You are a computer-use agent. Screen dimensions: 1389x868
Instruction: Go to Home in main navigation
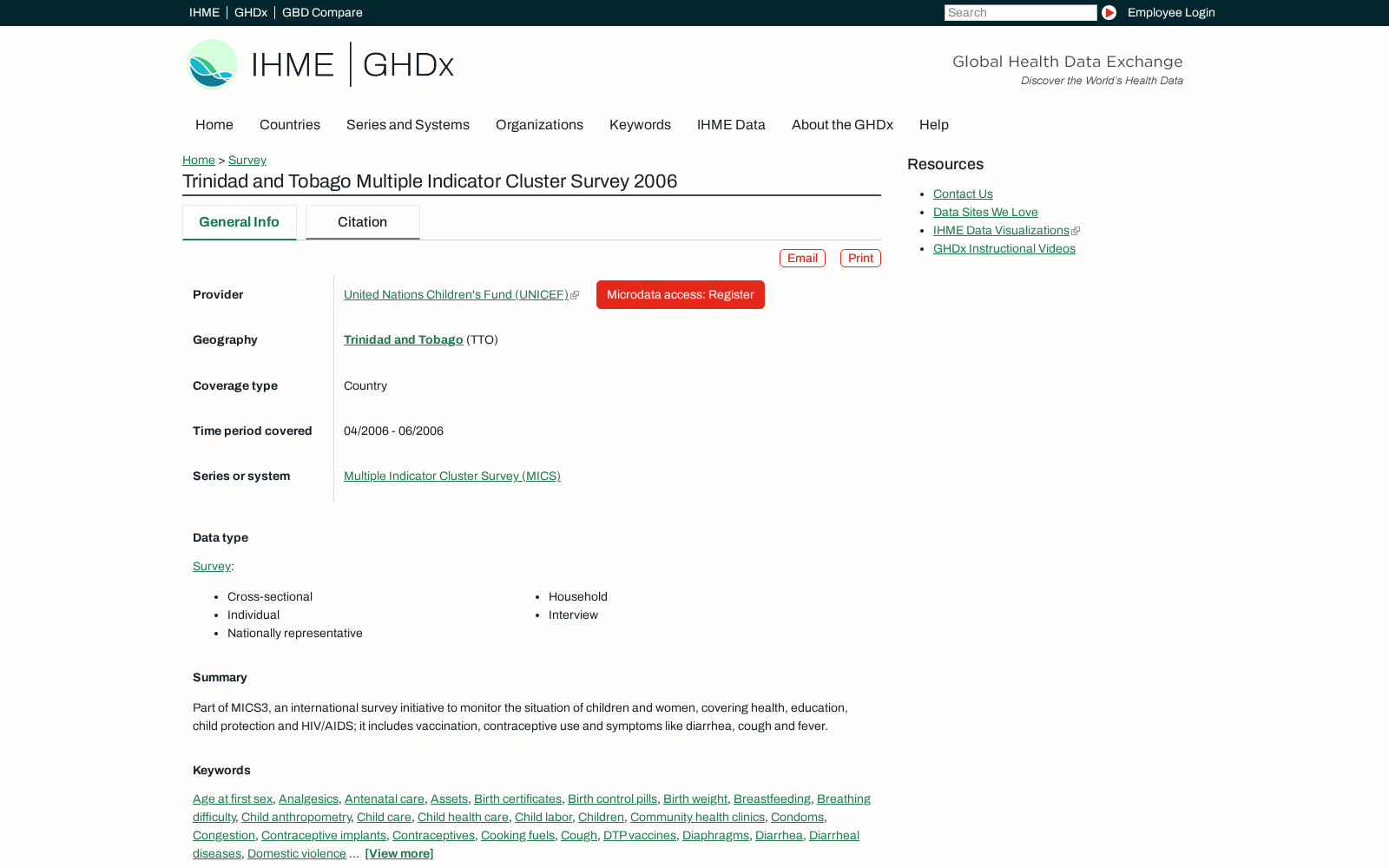(214, 124)
